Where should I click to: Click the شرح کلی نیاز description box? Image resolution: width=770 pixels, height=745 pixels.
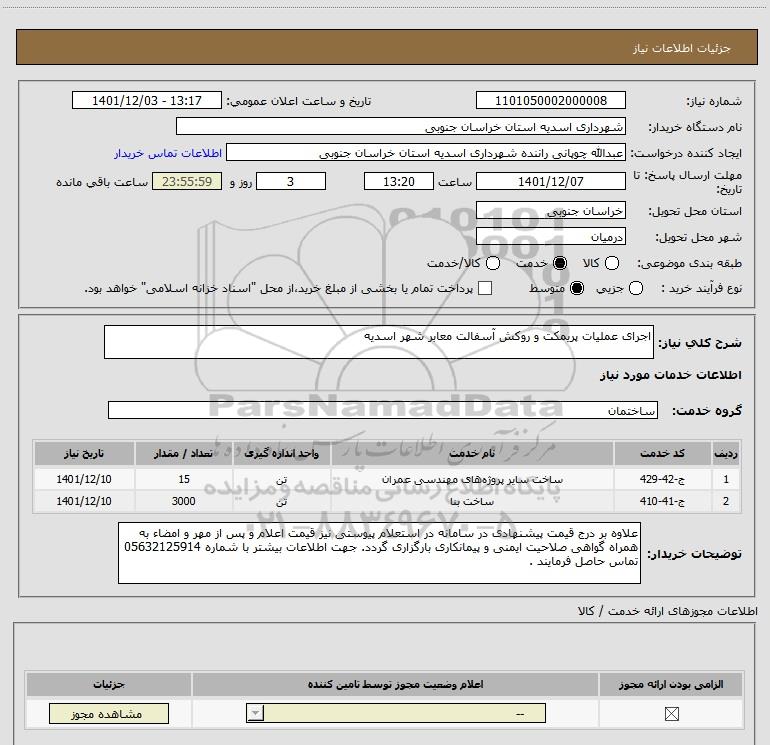379,342
